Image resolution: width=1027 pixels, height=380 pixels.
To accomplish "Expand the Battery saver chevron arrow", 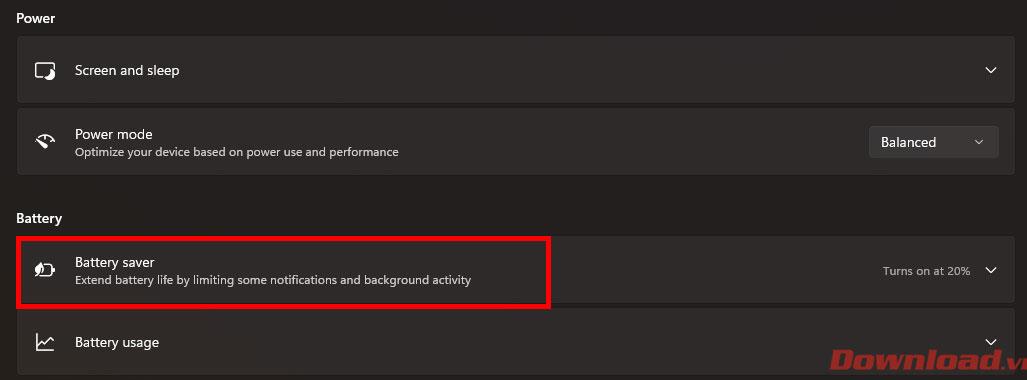I will tap(991, 270).
